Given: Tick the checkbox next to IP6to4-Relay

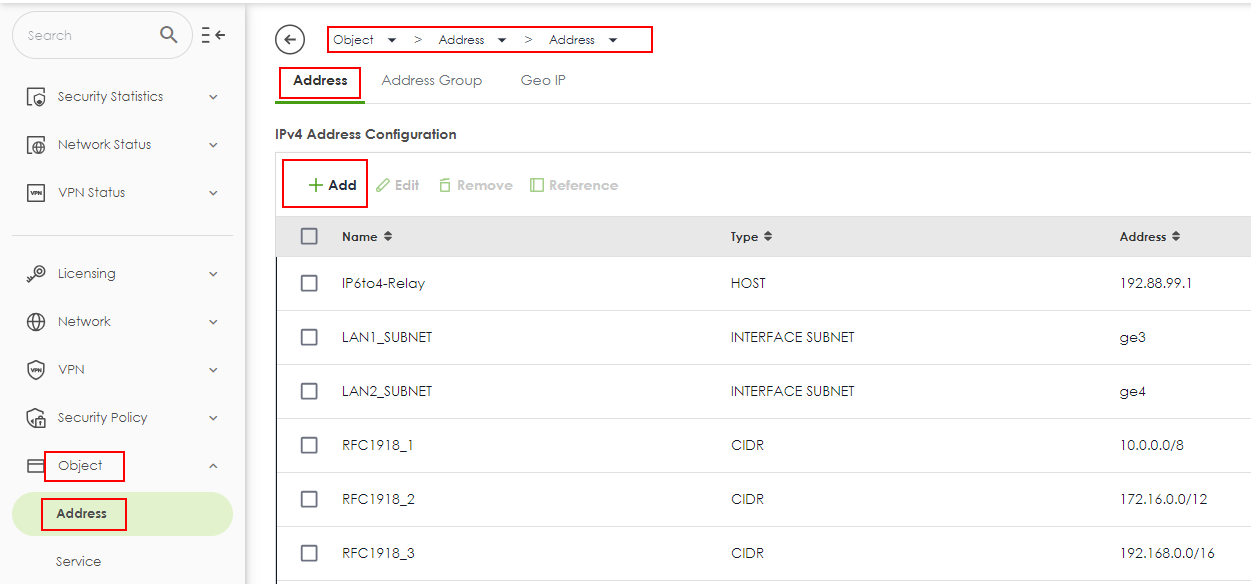Looking at the screenshot, I should point(309,283).
